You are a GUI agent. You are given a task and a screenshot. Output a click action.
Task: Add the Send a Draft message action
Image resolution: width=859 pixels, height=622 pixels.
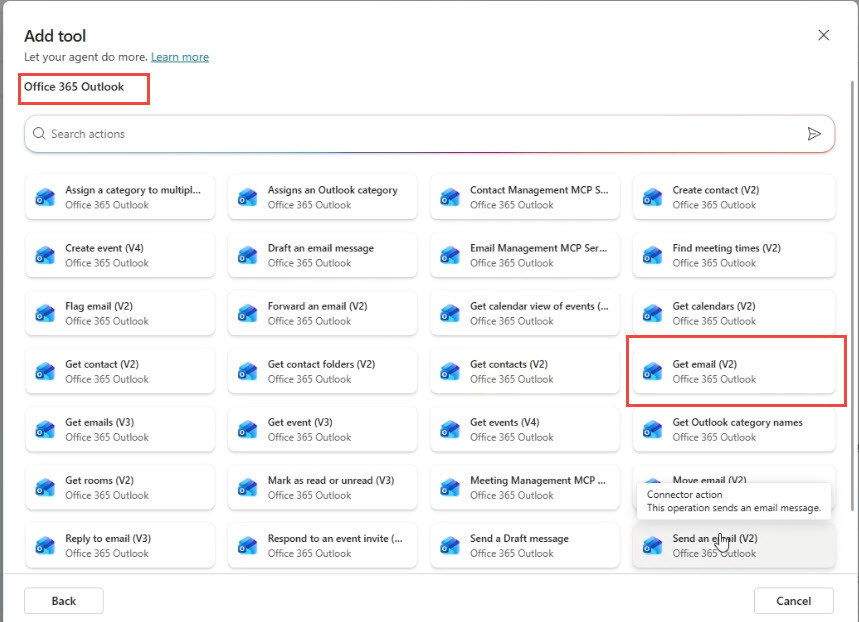[x=525, y=545]
